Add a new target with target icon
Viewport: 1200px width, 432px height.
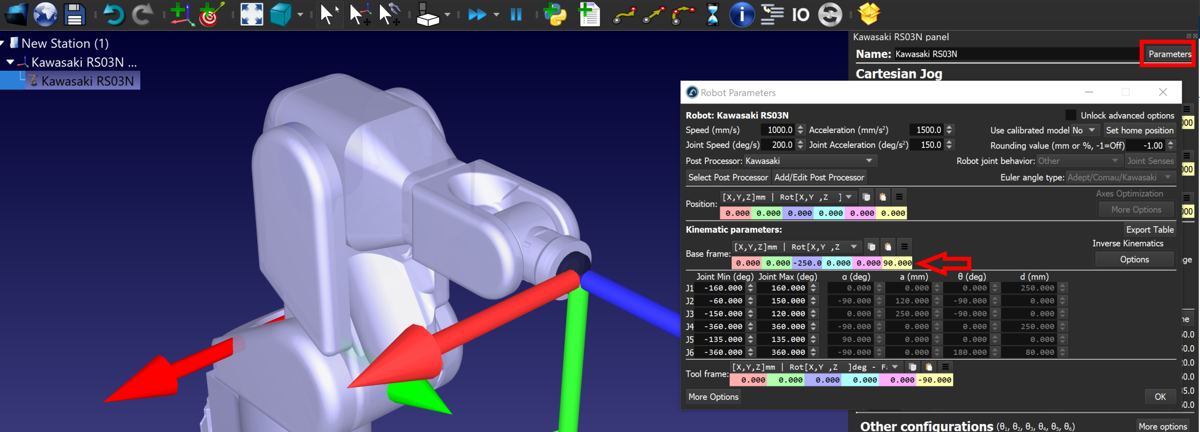209,15
